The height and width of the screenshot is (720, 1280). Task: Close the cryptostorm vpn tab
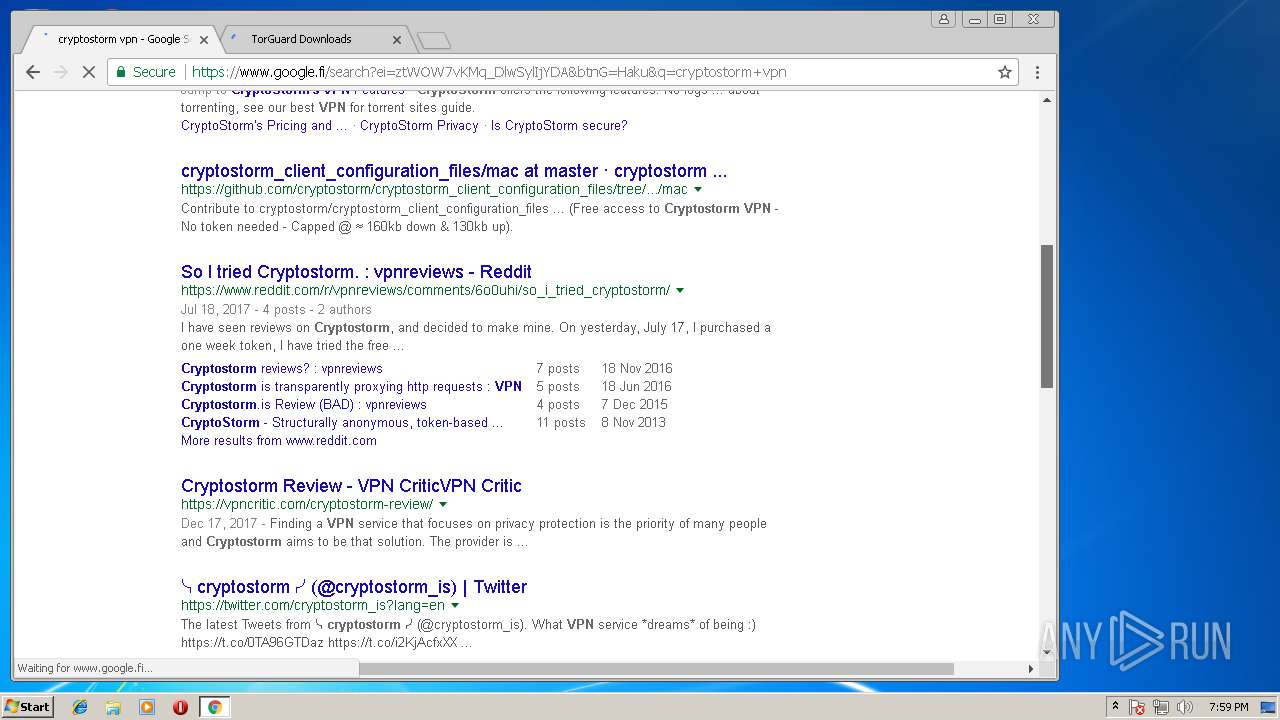204,40
